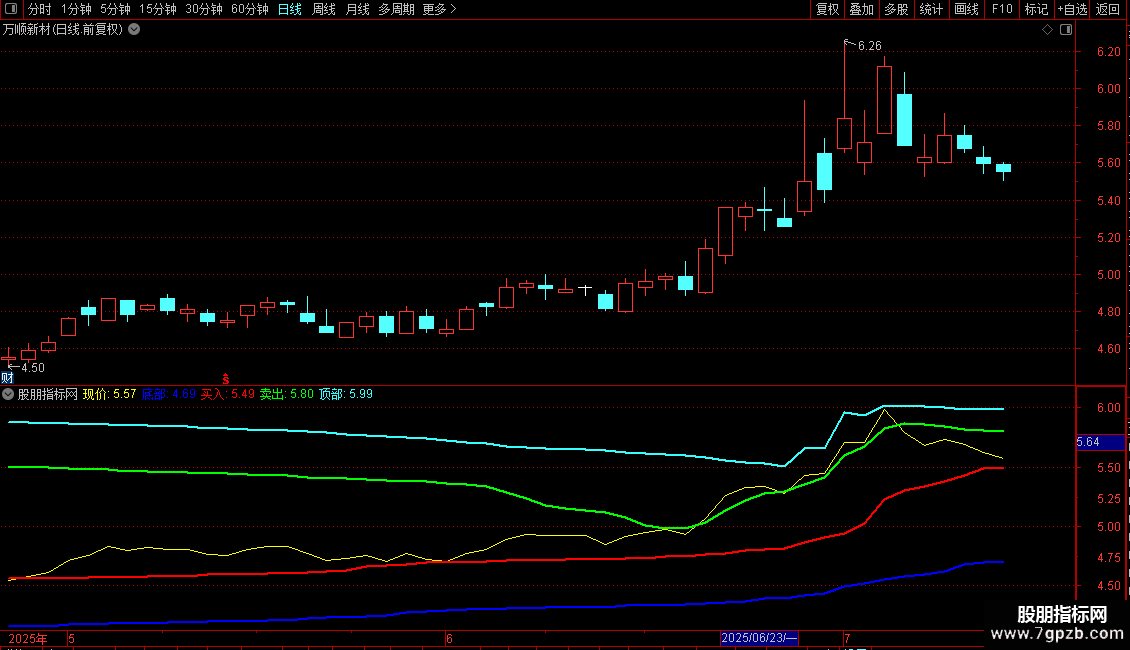Select the 1分钟 period
The image size is (1130, 650).
(76, 9)
